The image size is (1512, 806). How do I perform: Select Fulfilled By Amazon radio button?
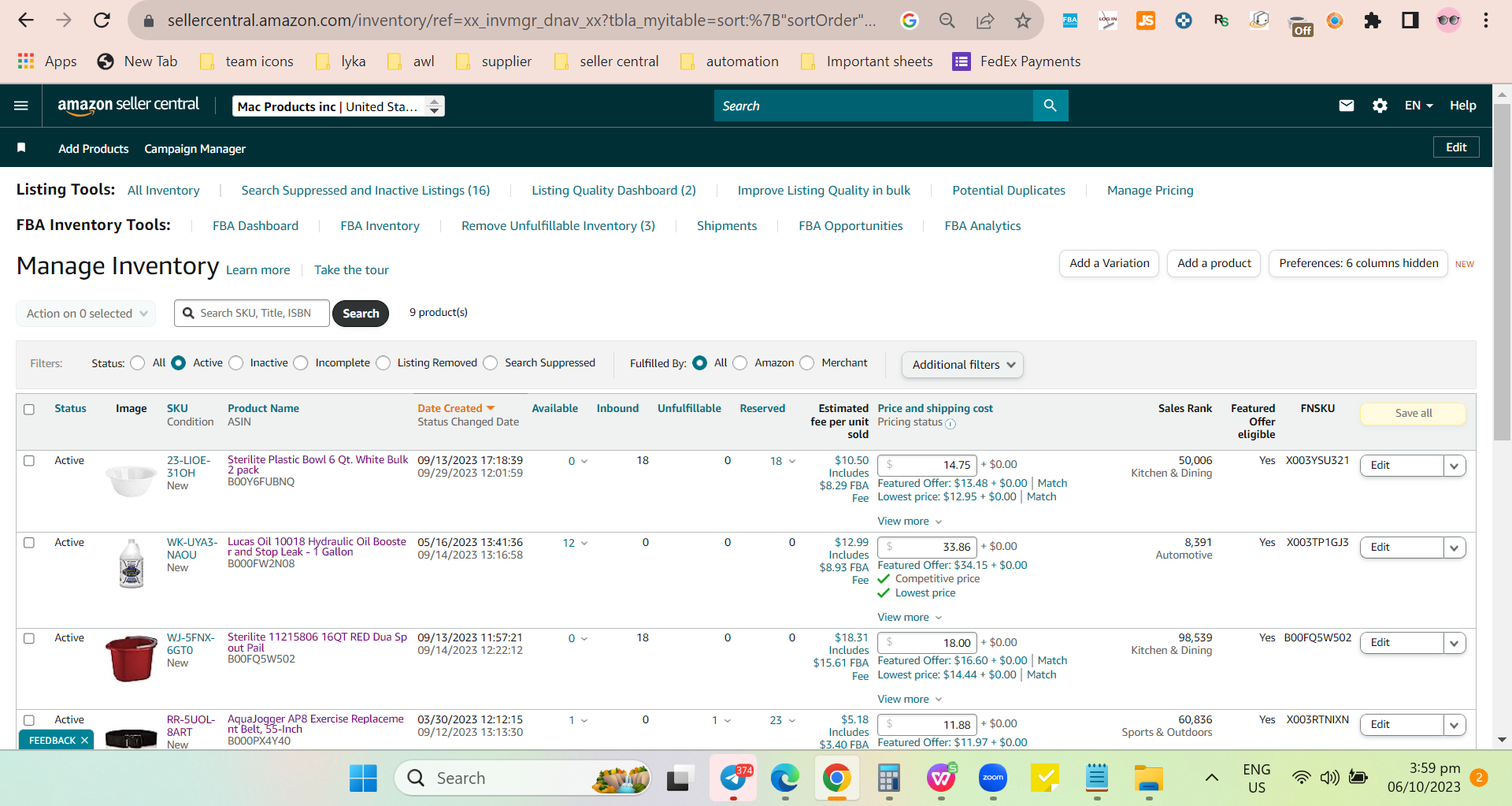pos(740,363)
